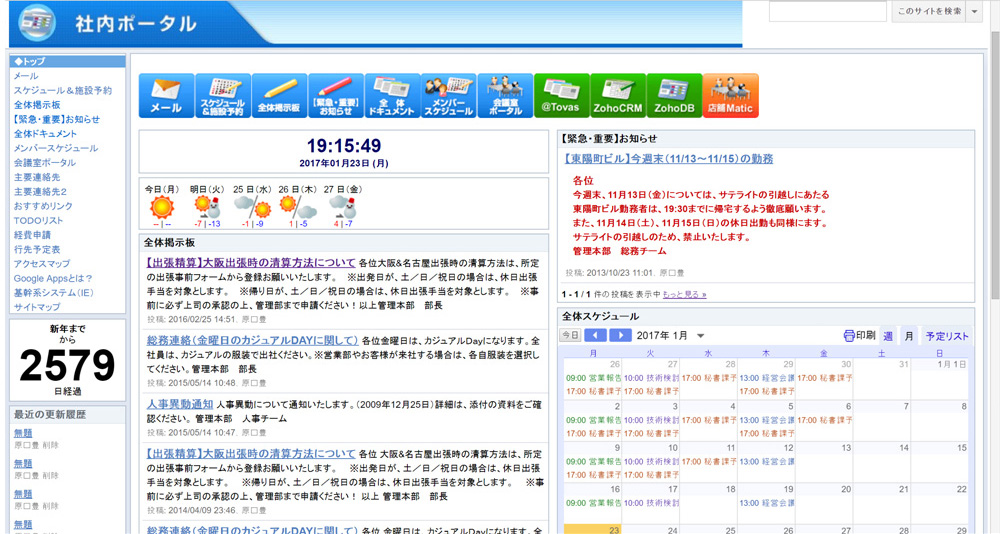Screen dimensions: 1000x534
Task: Select calendar day 23 highlighted cell
Action: (592, 530)
